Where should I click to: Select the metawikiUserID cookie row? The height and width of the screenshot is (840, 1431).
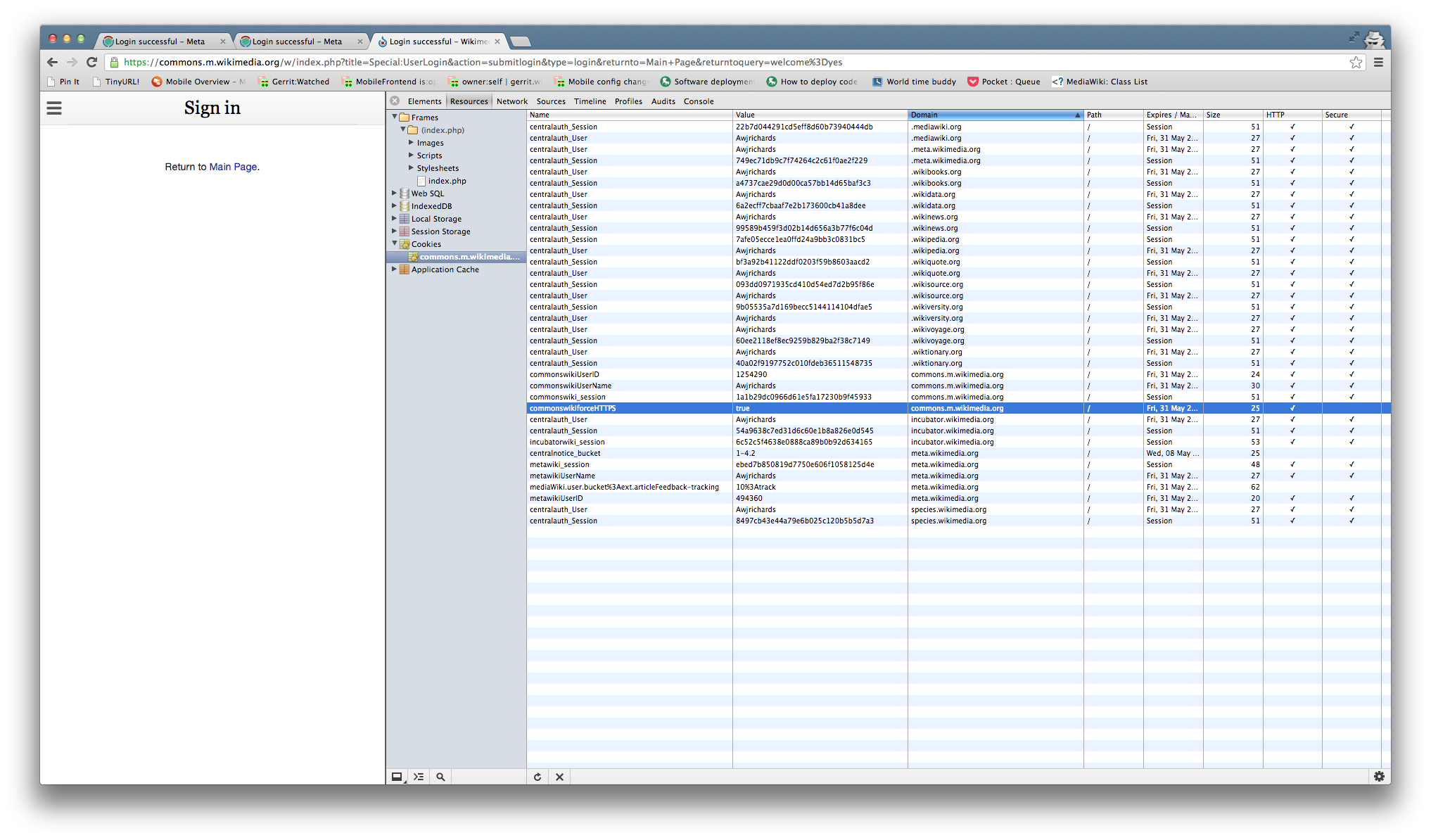tap(958, 498)
